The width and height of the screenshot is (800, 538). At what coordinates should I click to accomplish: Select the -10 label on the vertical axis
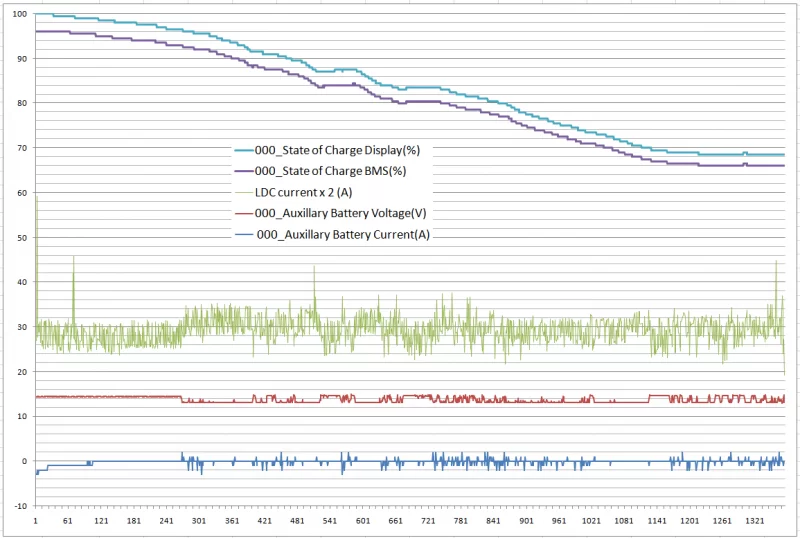click(x=20, y=506)
